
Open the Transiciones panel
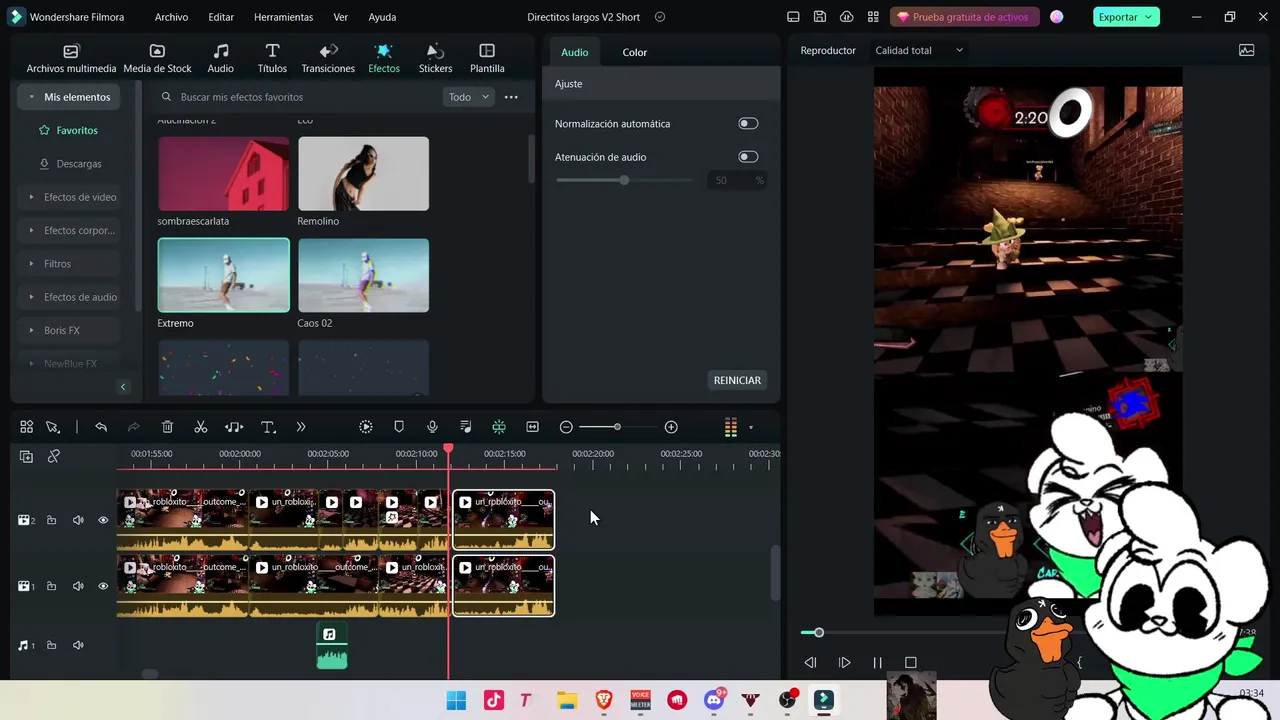[x=328, y=59]
